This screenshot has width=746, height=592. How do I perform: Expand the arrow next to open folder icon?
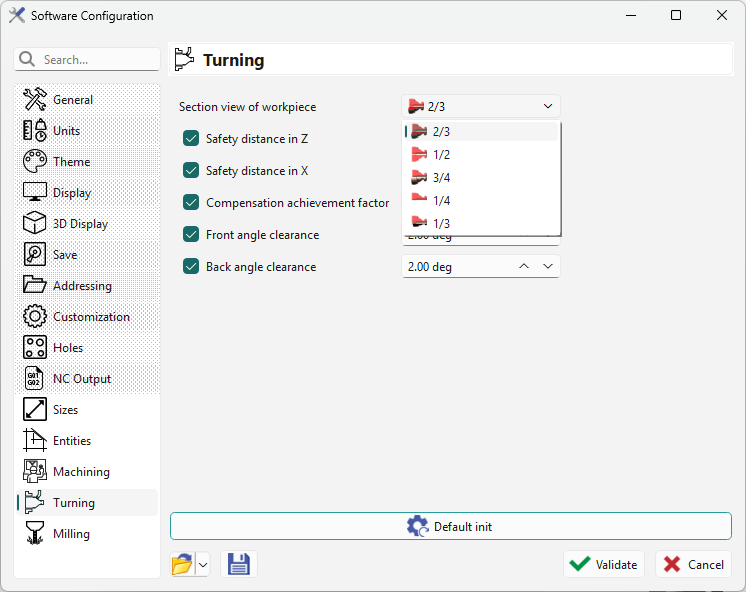203,565
